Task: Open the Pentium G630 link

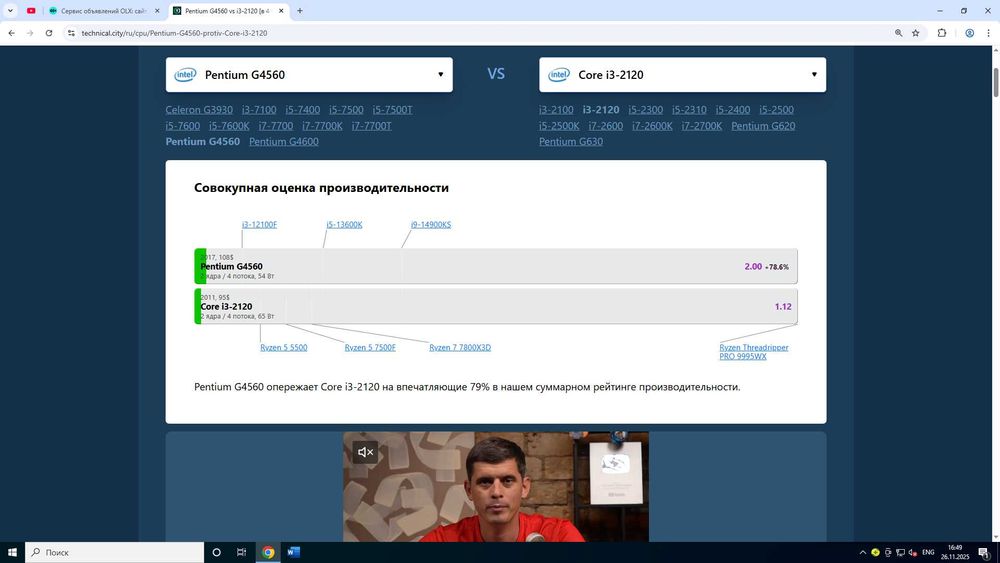Action: coord(571,142)
